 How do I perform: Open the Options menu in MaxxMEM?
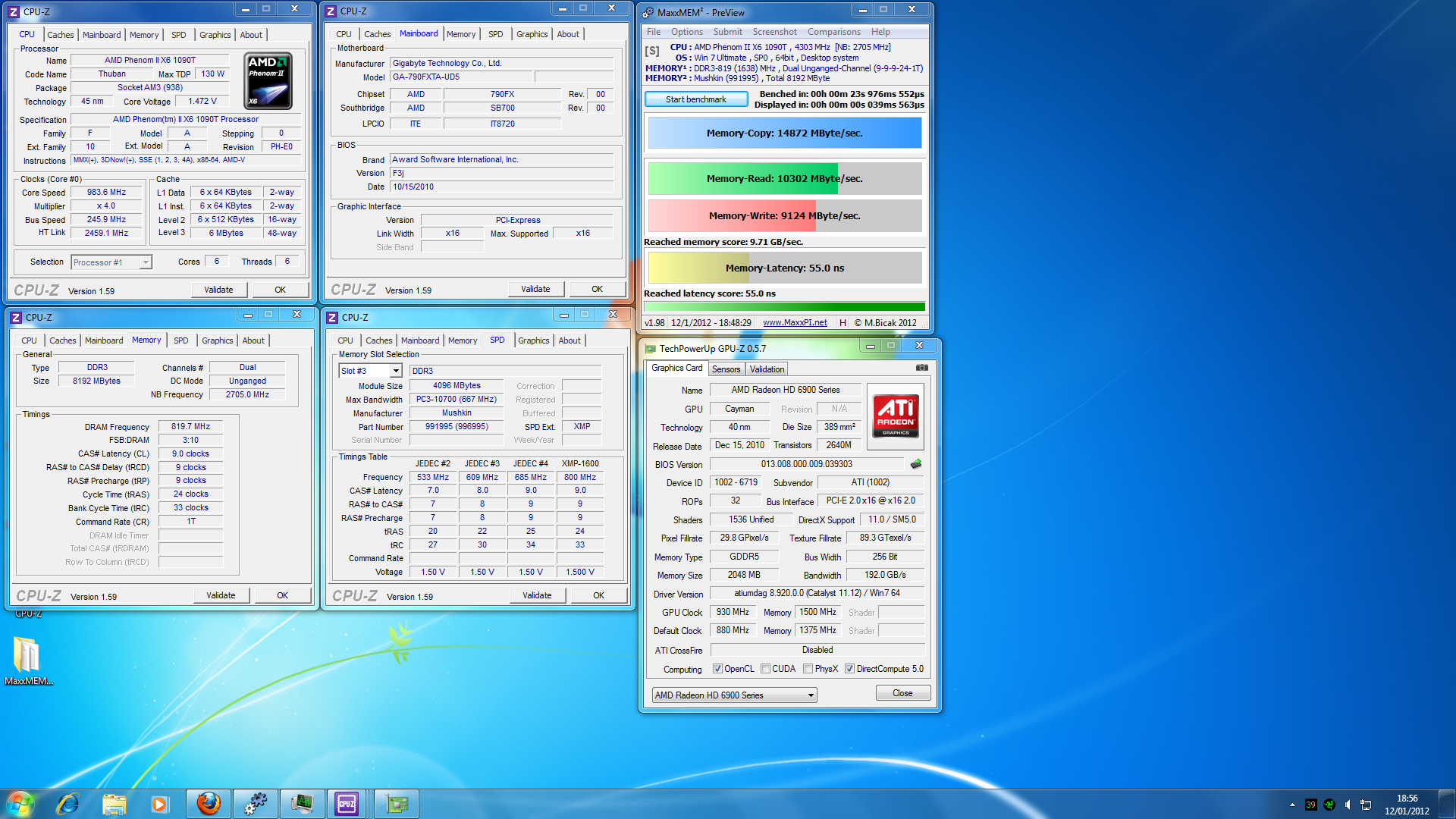(x=687, y=32)
